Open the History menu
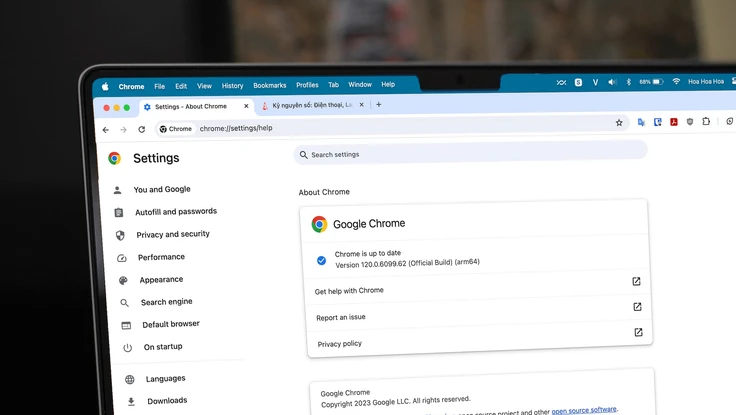The width and height of the screenshot is (736, 415). tap(232, 85)
